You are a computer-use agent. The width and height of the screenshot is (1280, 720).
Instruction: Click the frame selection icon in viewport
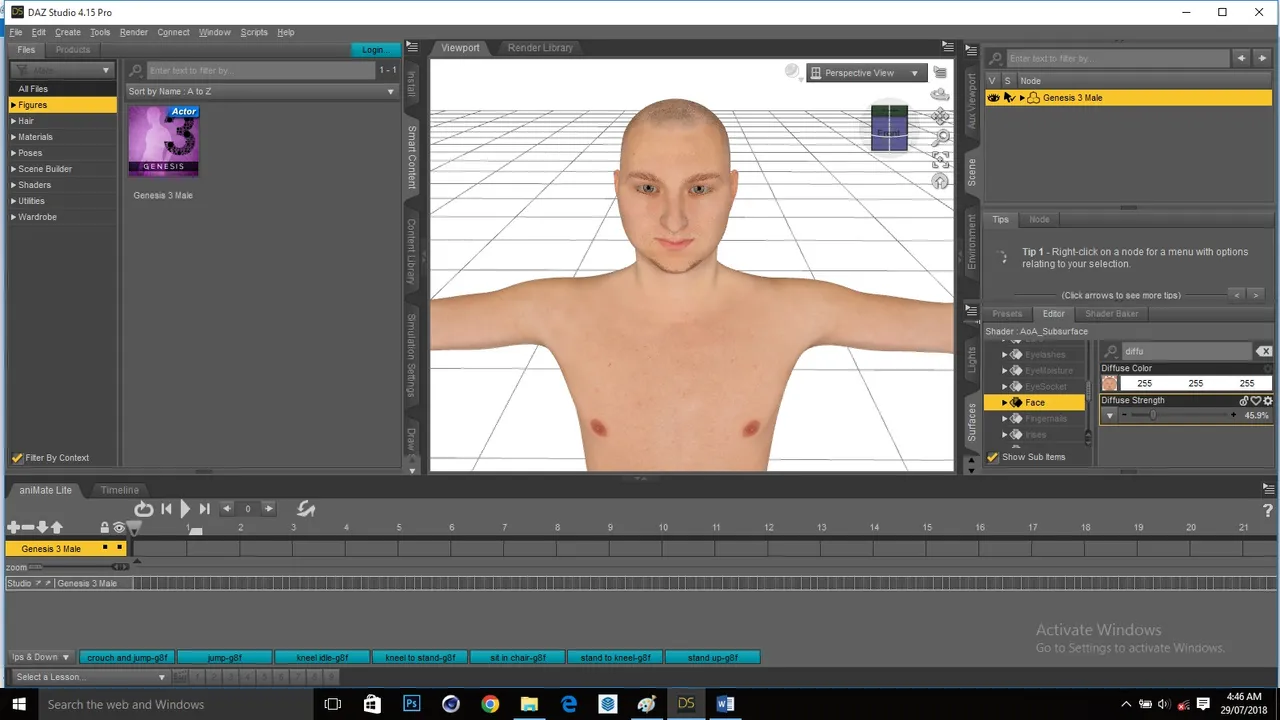940,160
